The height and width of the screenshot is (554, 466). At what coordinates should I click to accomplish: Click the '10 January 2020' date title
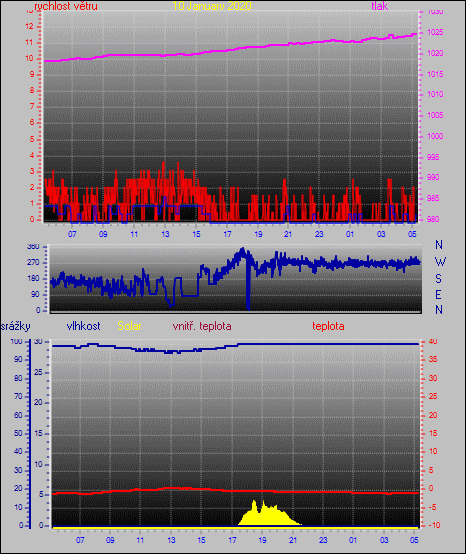tap(212, 6)
